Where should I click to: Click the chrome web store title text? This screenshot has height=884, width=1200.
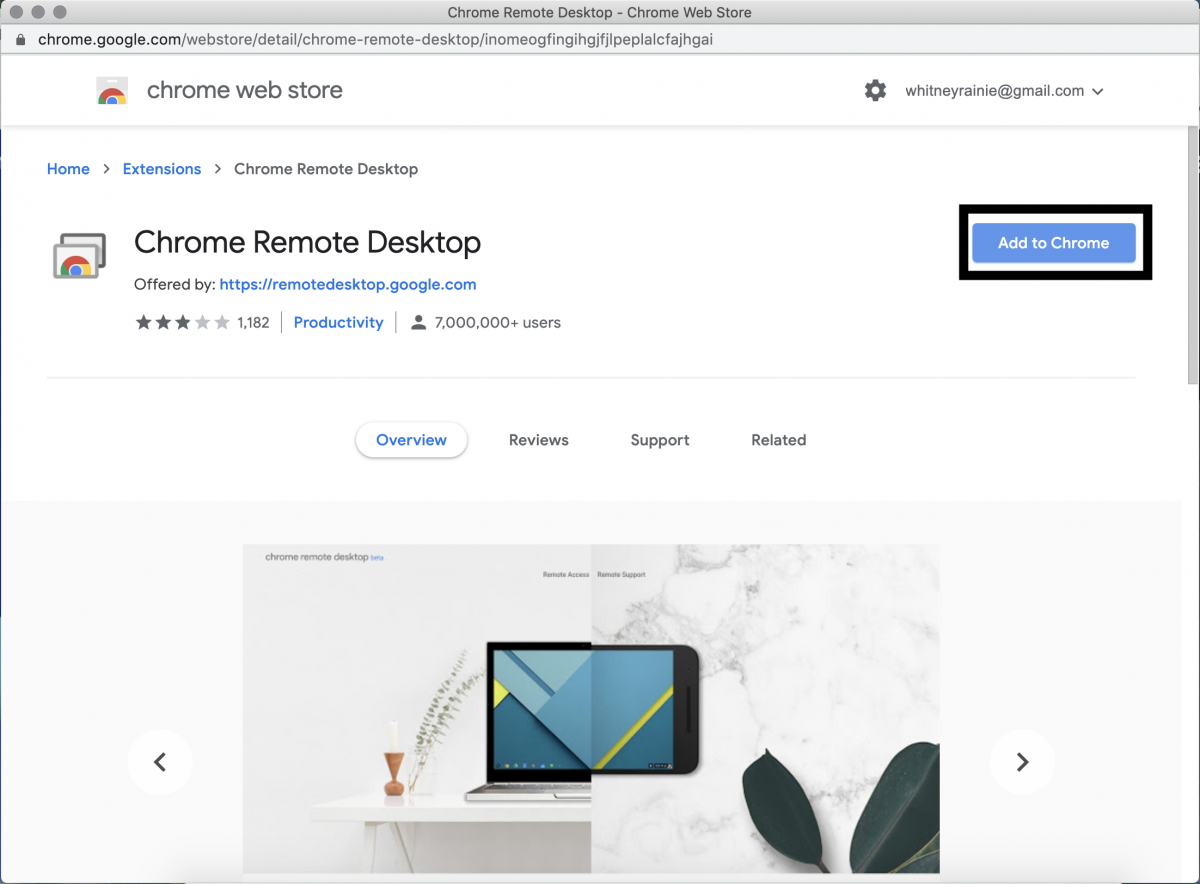pyautogui.click(x=245, y=90)
